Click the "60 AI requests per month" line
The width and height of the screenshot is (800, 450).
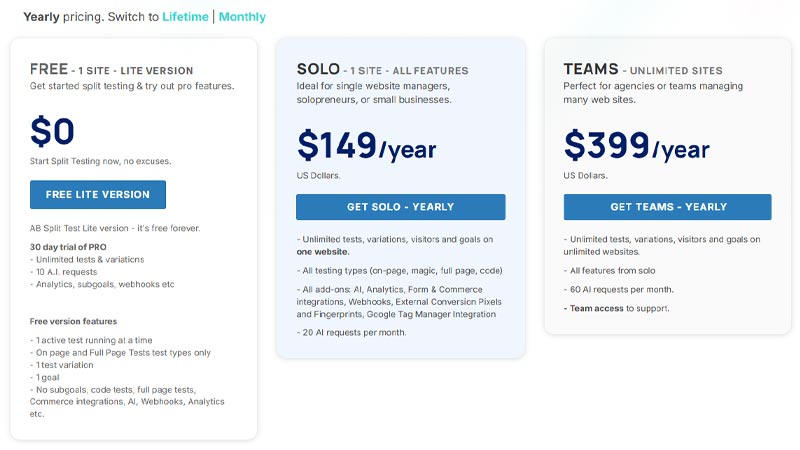(x=620, y=290)
